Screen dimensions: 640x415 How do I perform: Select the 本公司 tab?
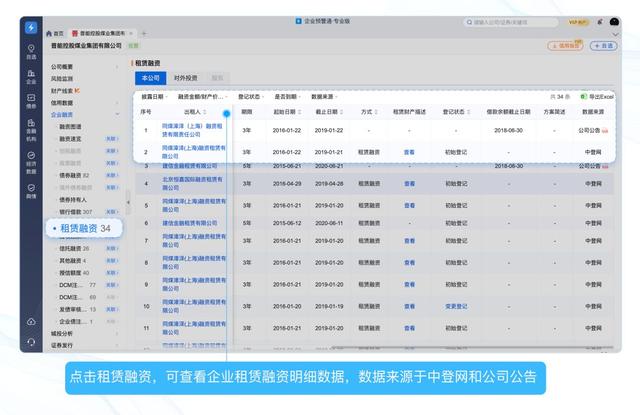pyautogui.click(x=150, y=76)
